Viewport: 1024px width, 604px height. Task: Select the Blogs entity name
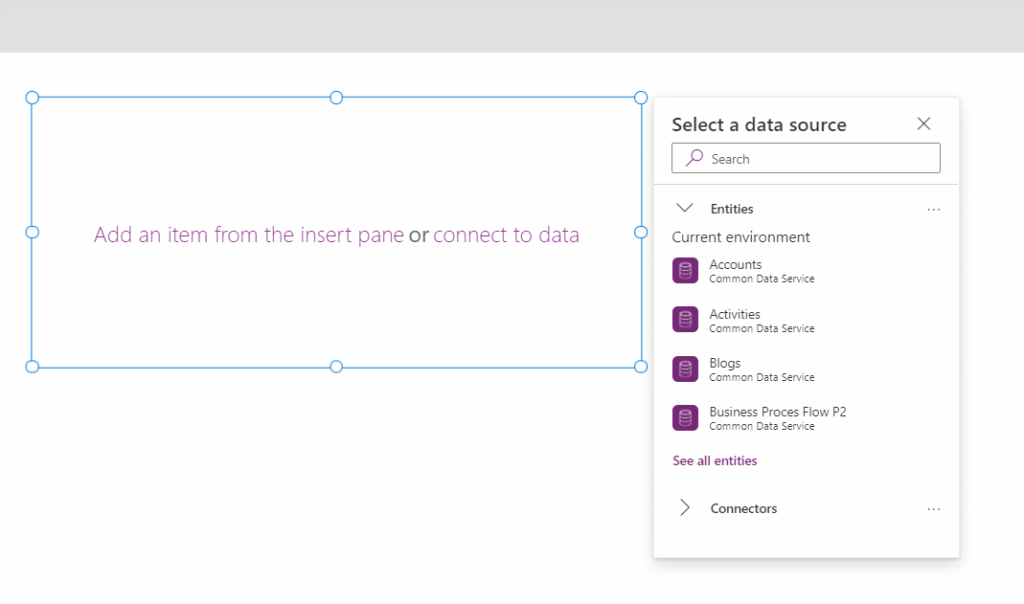(x=725, y=363)
